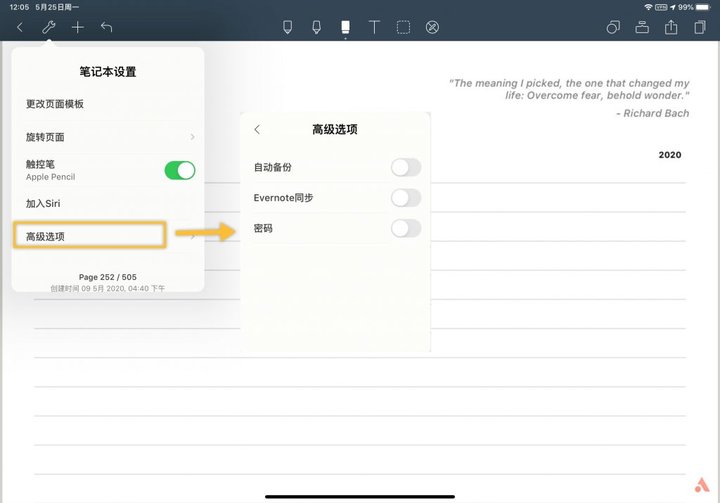
Task: Go back from 高级选项 panel
Action: coord(257,130)
